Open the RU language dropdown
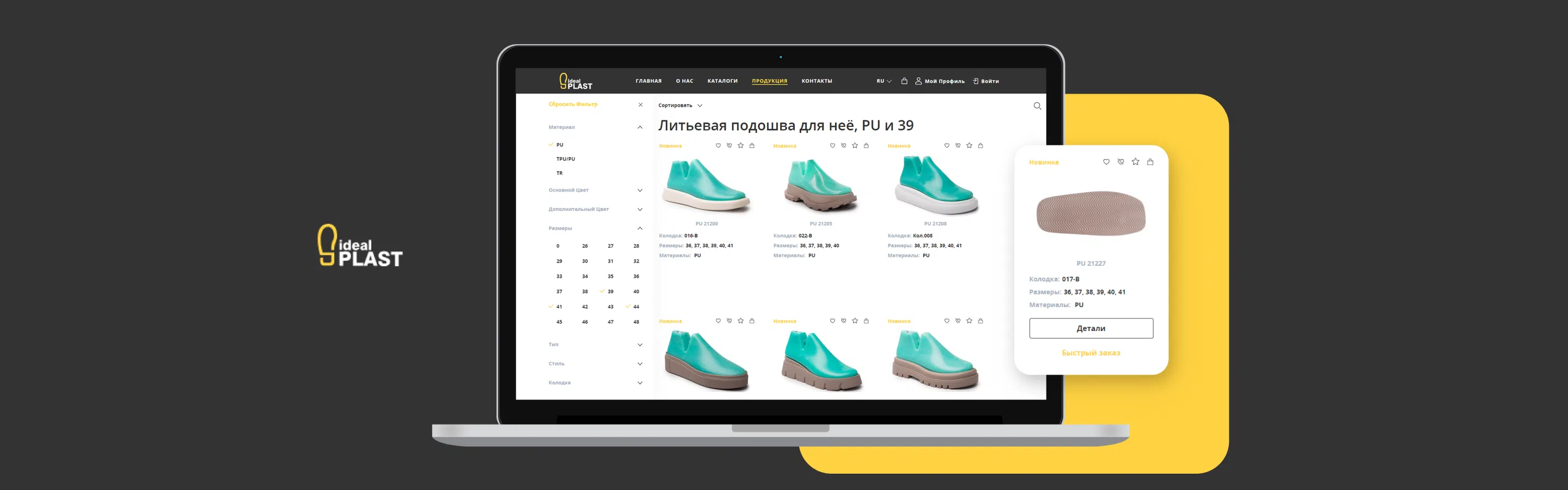This screenshot has width=1568, height=490. click(883, 81)
